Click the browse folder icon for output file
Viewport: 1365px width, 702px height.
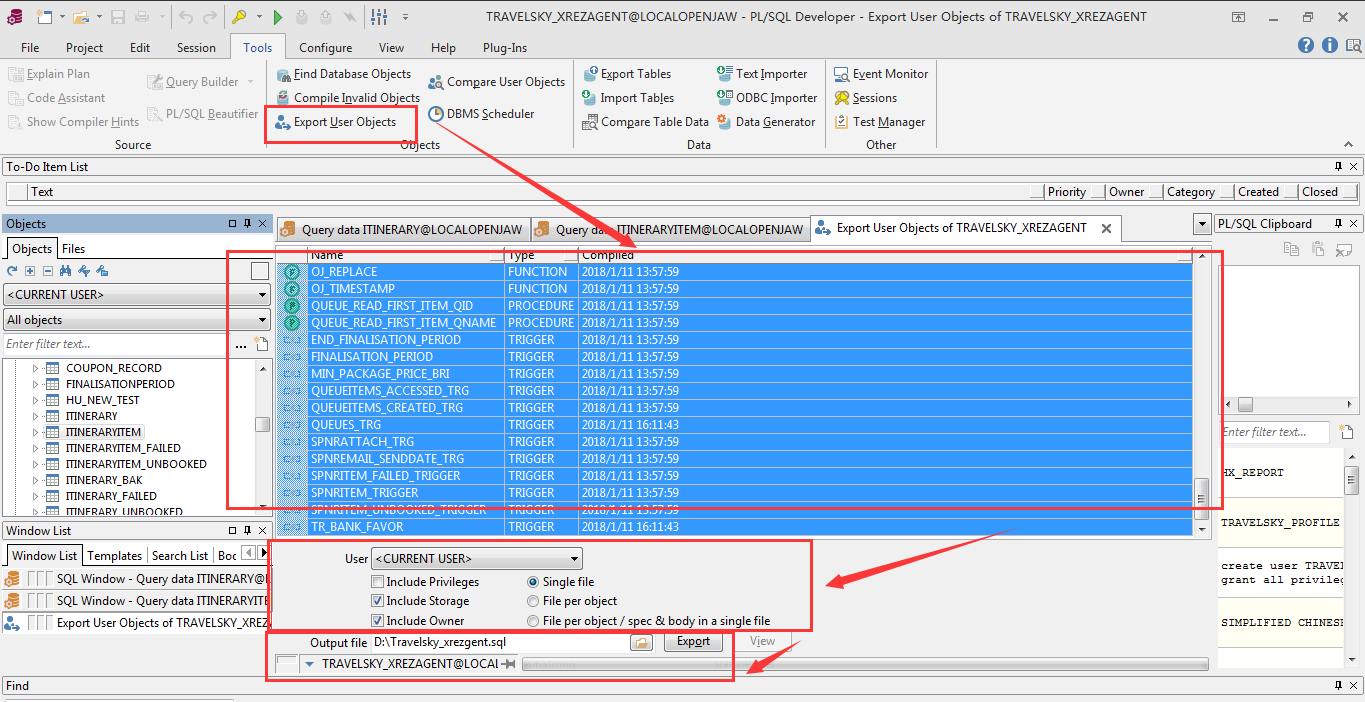click(x=641, y=642)
